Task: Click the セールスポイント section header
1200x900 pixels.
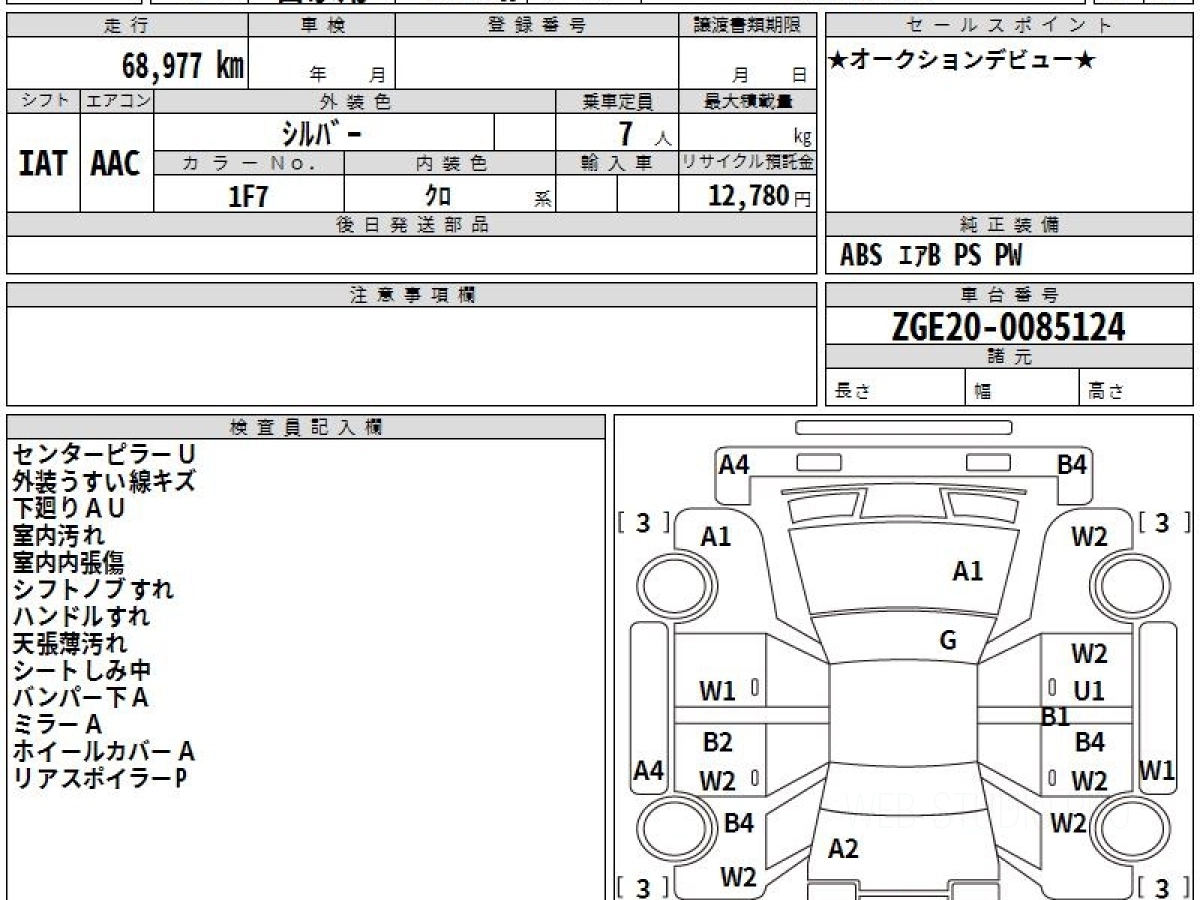Action: (1009, 26)
